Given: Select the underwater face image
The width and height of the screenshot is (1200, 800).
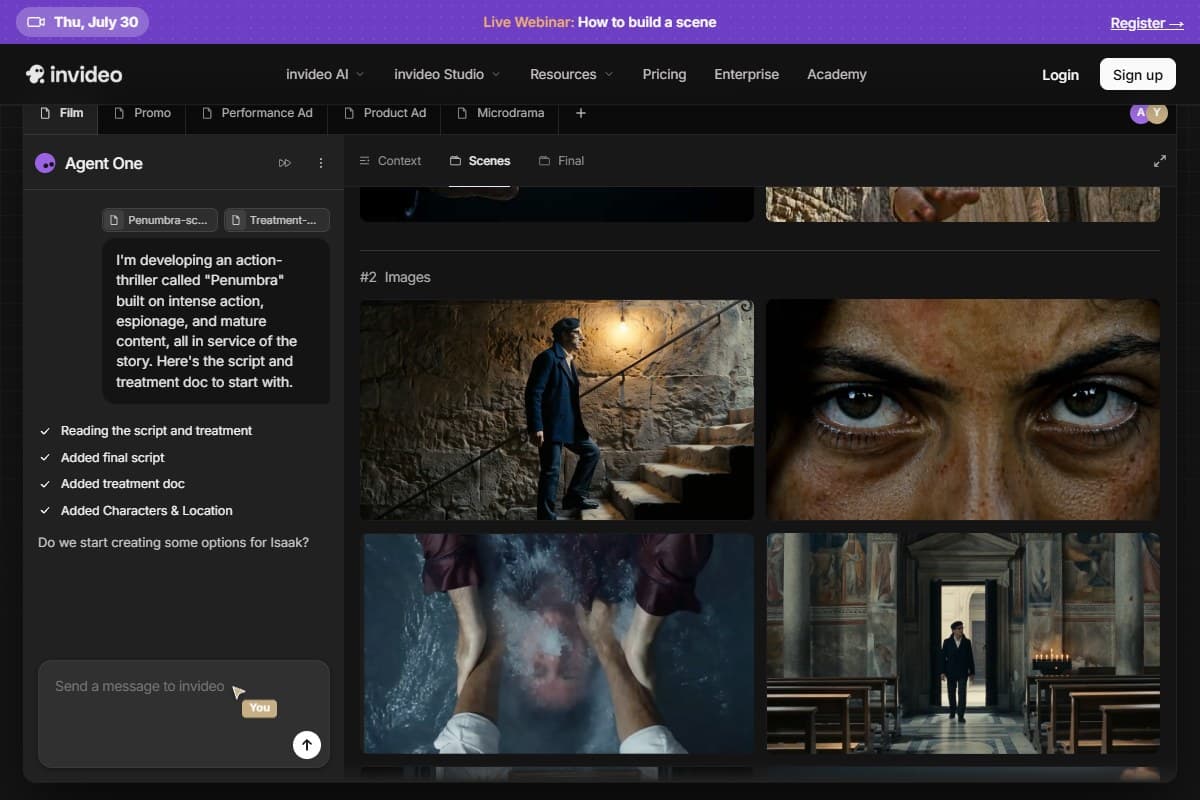Looking at the screenshot, I should pos(557,643).
